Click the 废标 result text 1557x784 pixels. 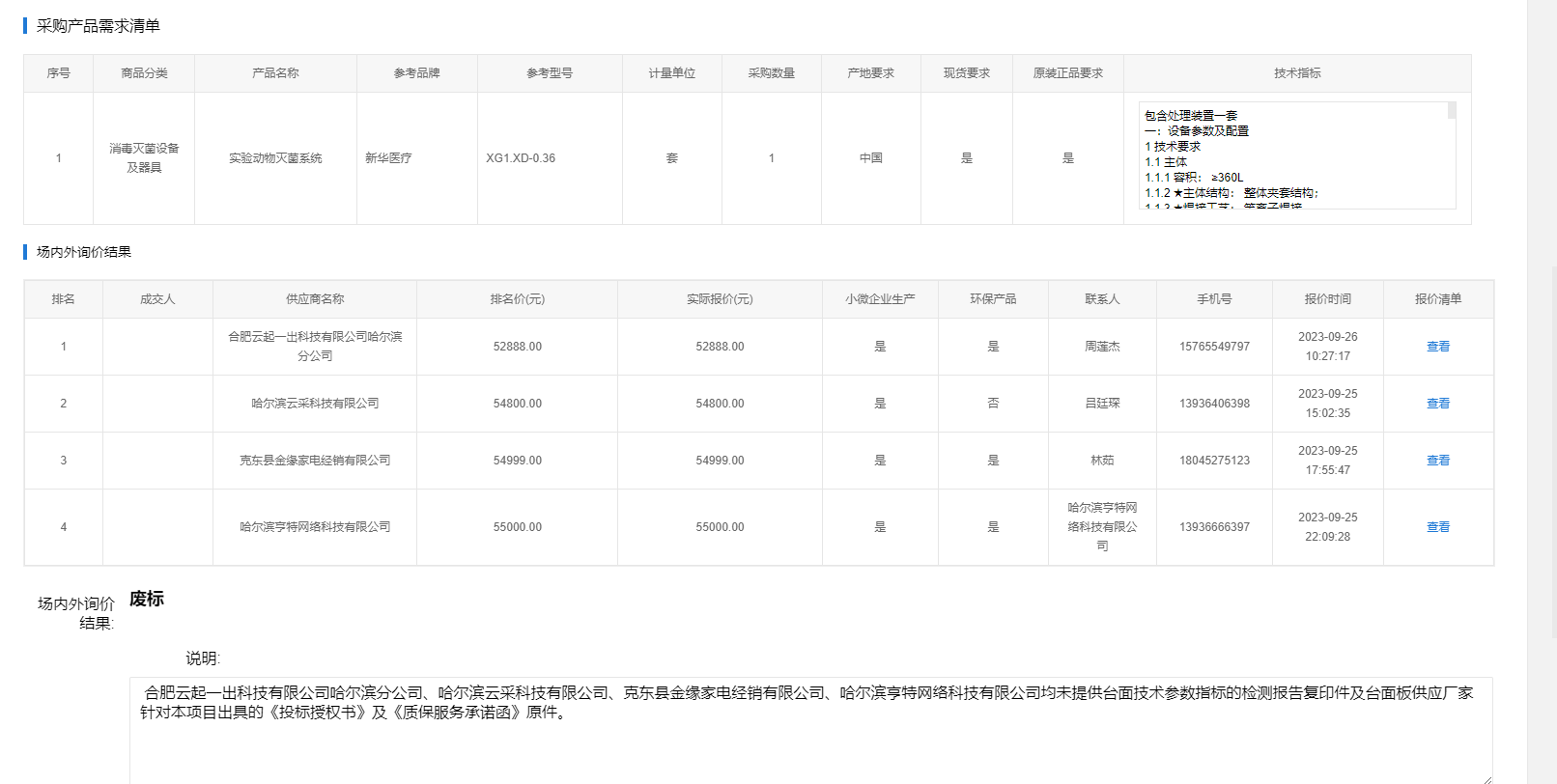pos(147,599)
